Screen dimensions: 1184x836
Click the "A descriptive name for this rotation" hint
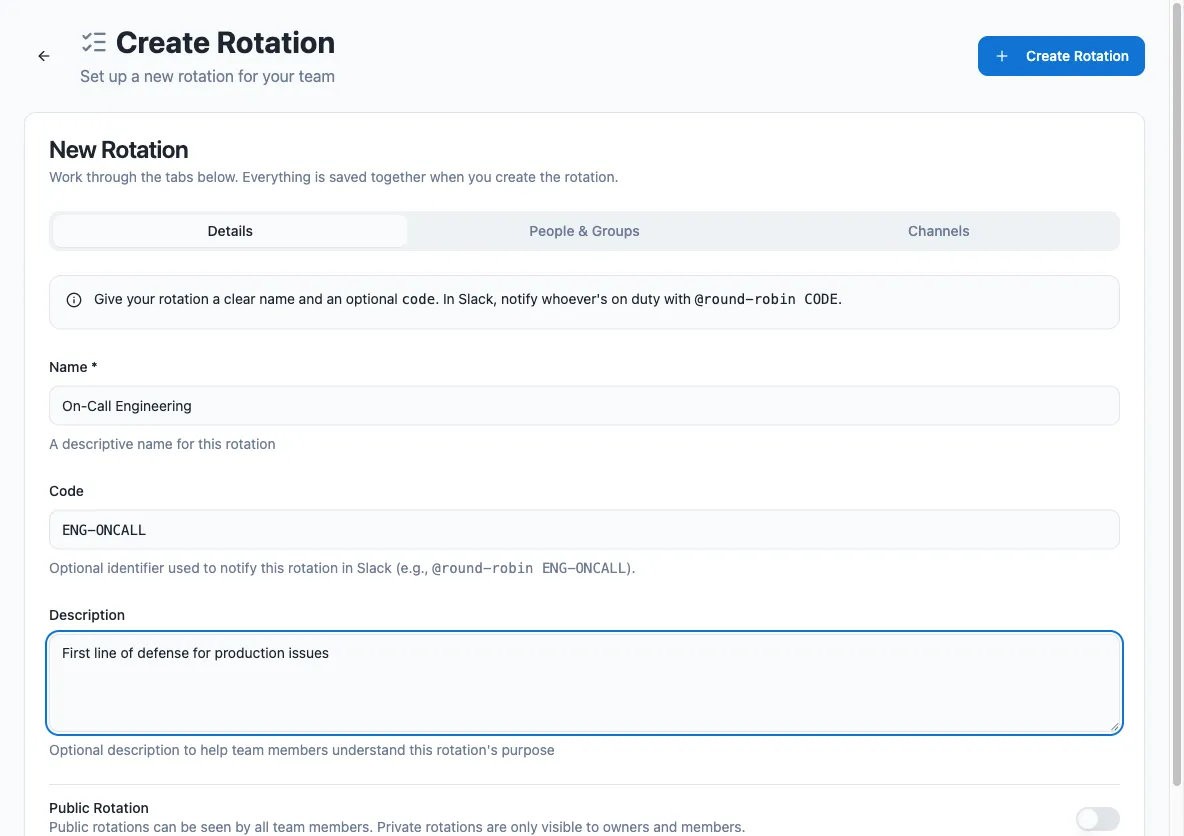(162, 444)
